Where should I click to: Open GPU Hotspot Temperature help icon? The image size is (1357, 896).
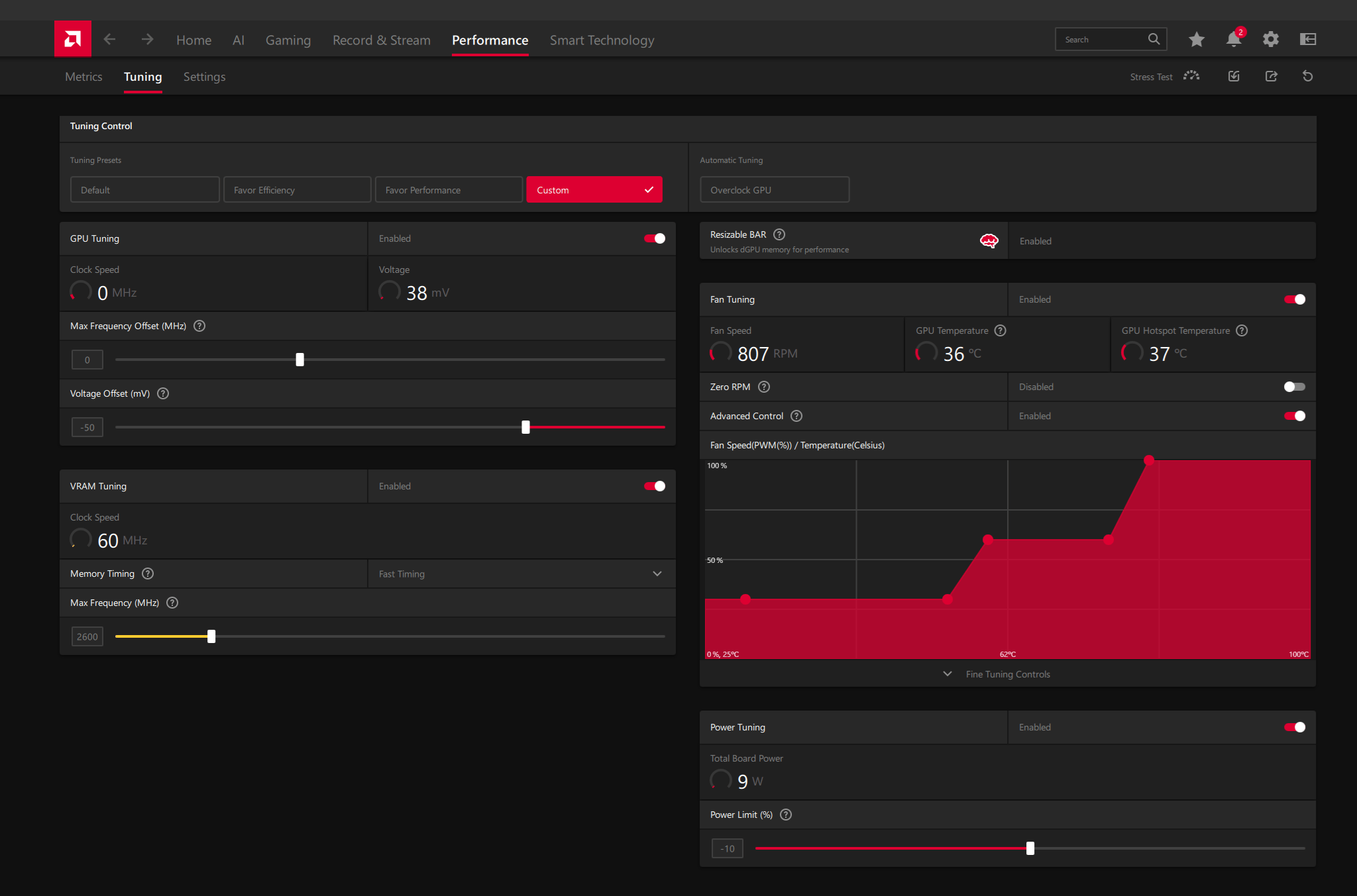coord(1242,330)
